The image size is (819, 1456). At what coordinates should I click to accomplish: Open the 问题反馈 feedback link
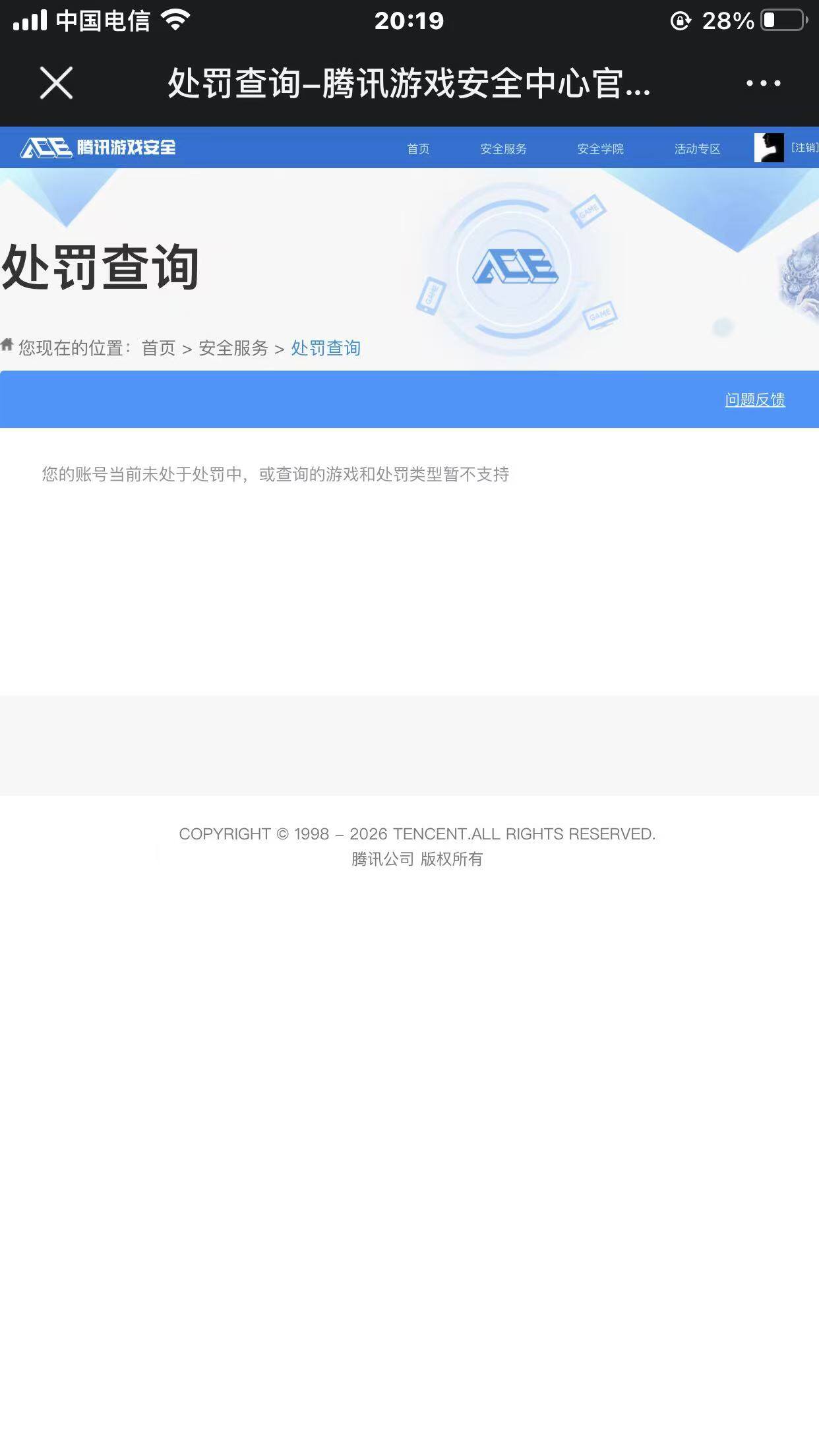coord(755,400)
